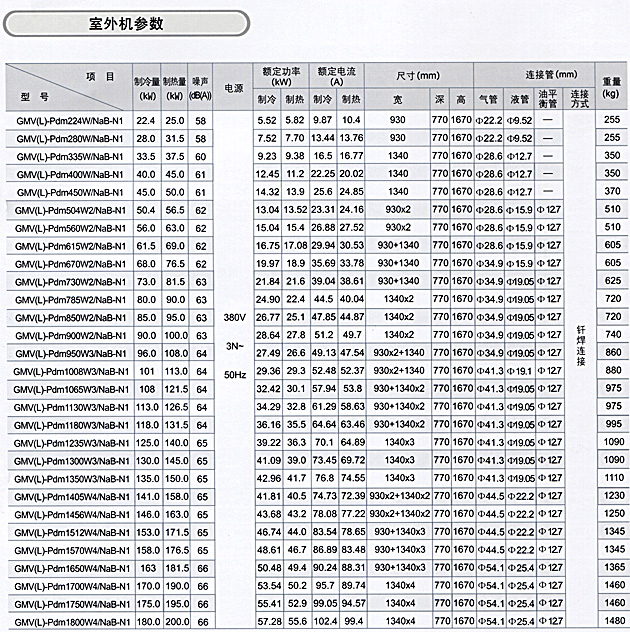The height and width of the screenshot is (632, 630).
Task: Select model GMV(L)-Pdm1008W3/NaB-N1
Action: tap(71, 372)
